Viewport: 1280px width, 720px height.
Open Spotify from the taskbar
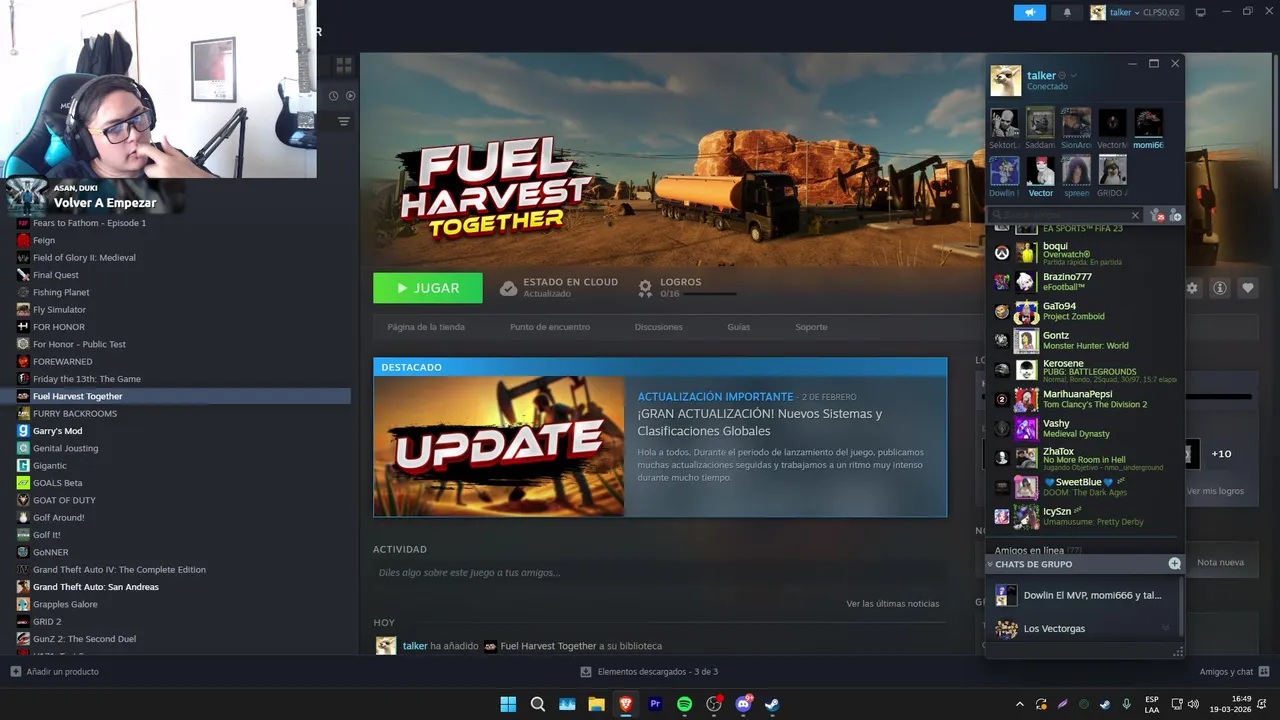pos(684,704)
